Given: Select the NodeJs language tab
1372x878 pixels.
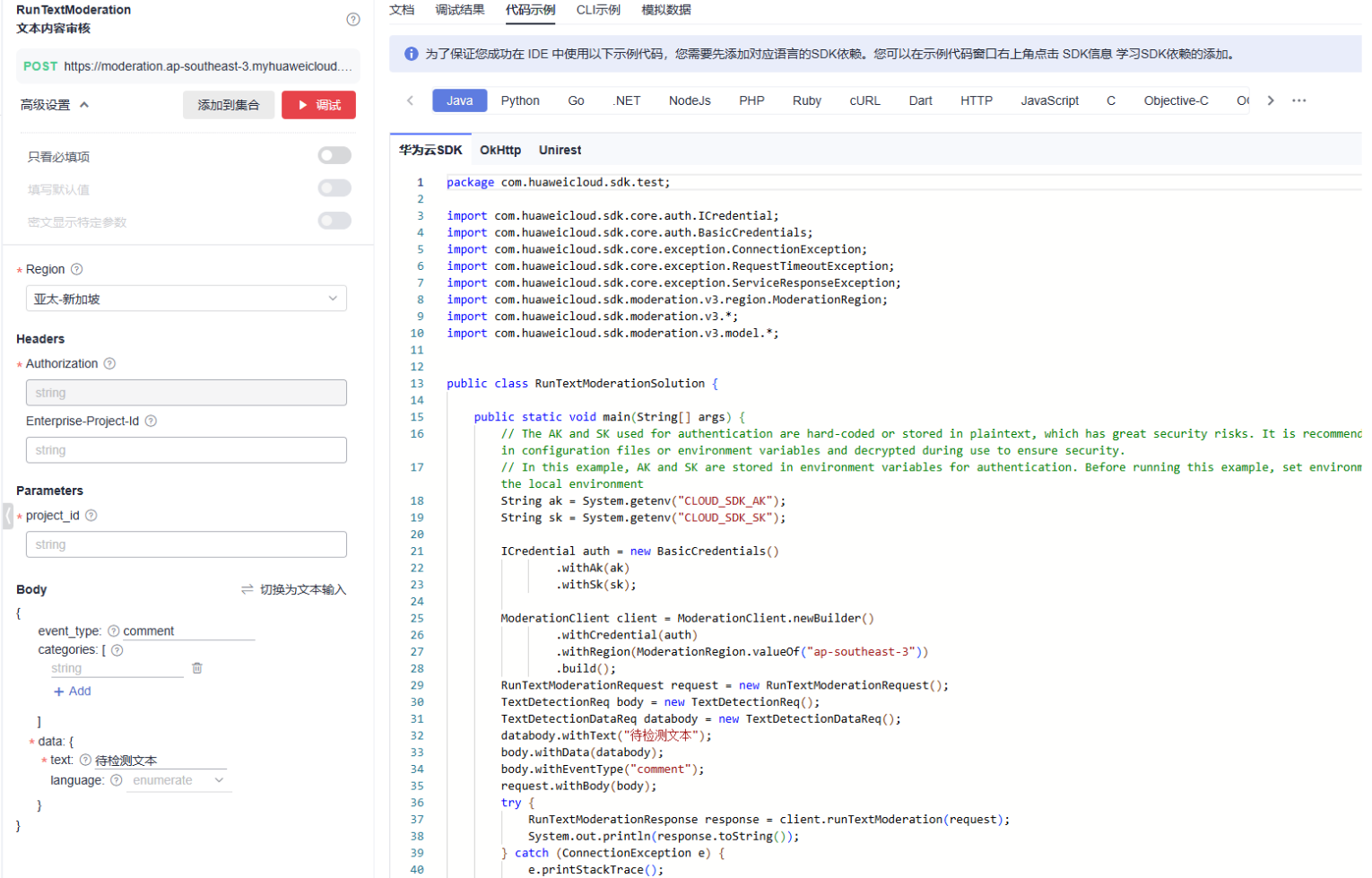Looking at the screenshot, I should (x=690, y=100).
